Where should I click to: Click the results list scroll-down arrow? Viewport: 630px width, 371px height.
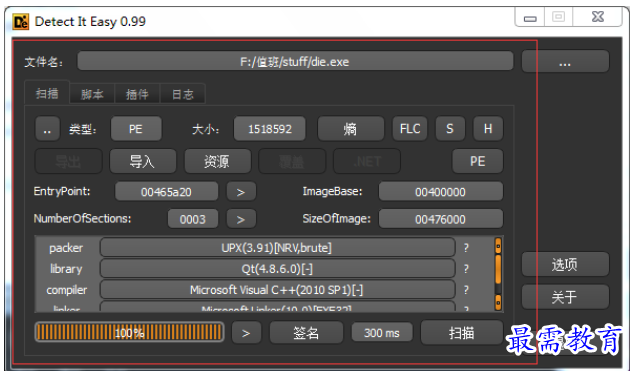[498, 302]
